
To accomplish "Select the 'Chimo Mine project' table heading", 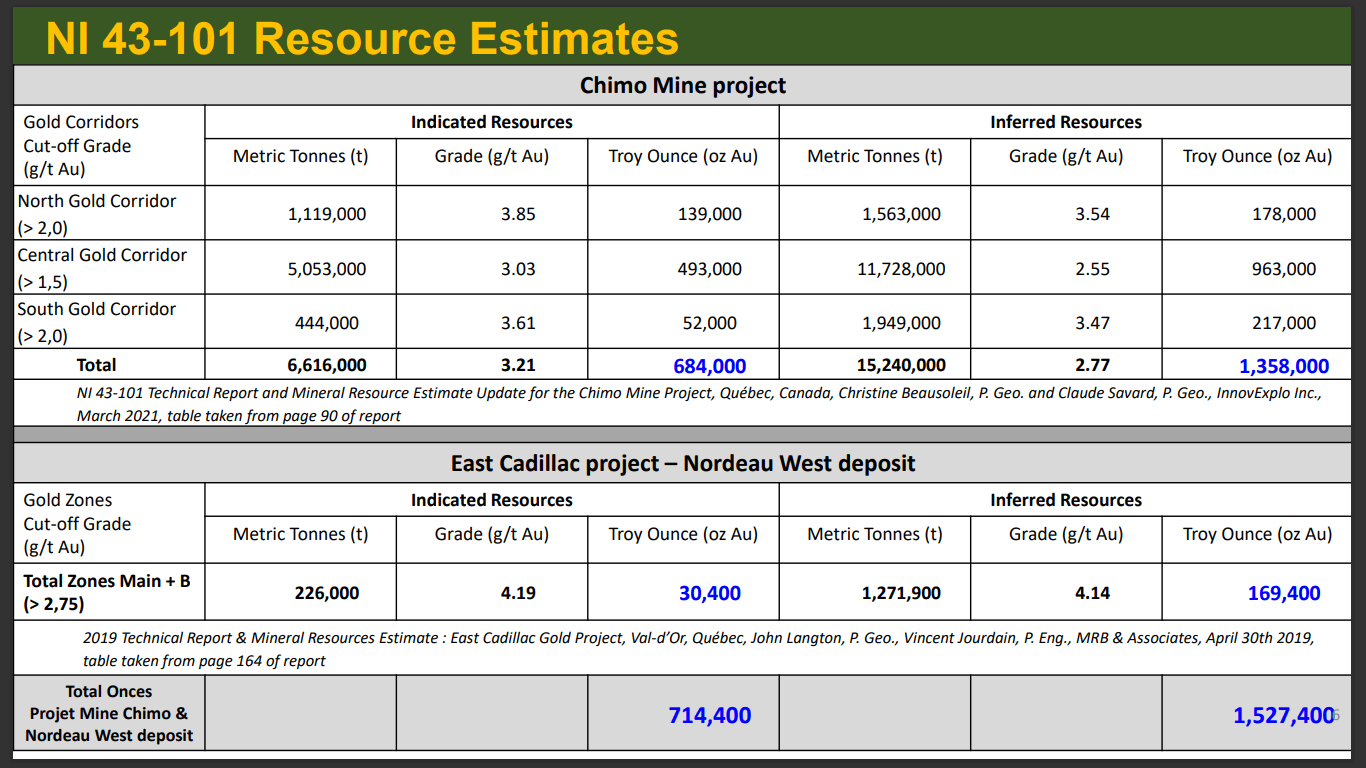I will pos(683,85).
